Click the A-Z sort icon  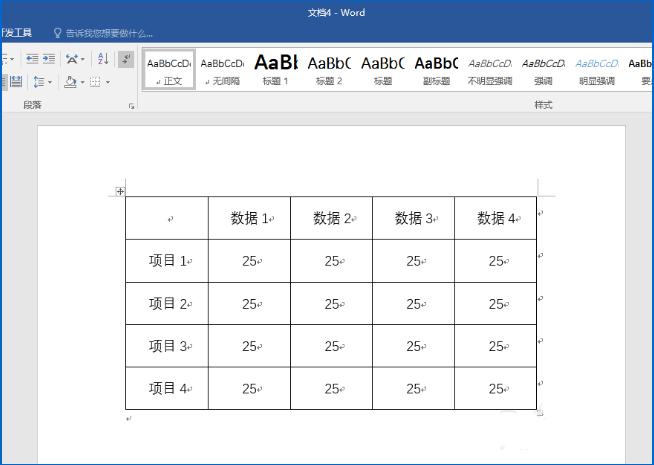click(103, 59)
